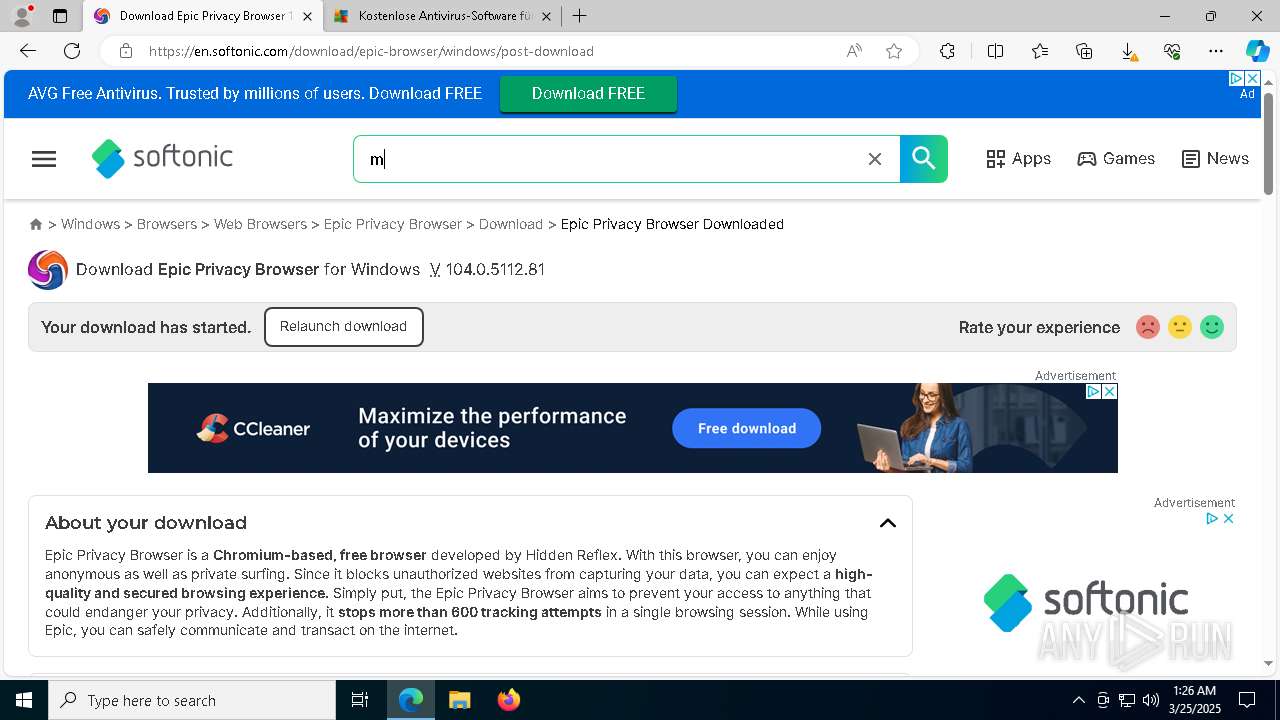Close the Epic Privacy Browser tab
This screenshot has height=720, width=1280.
[308, 16]
